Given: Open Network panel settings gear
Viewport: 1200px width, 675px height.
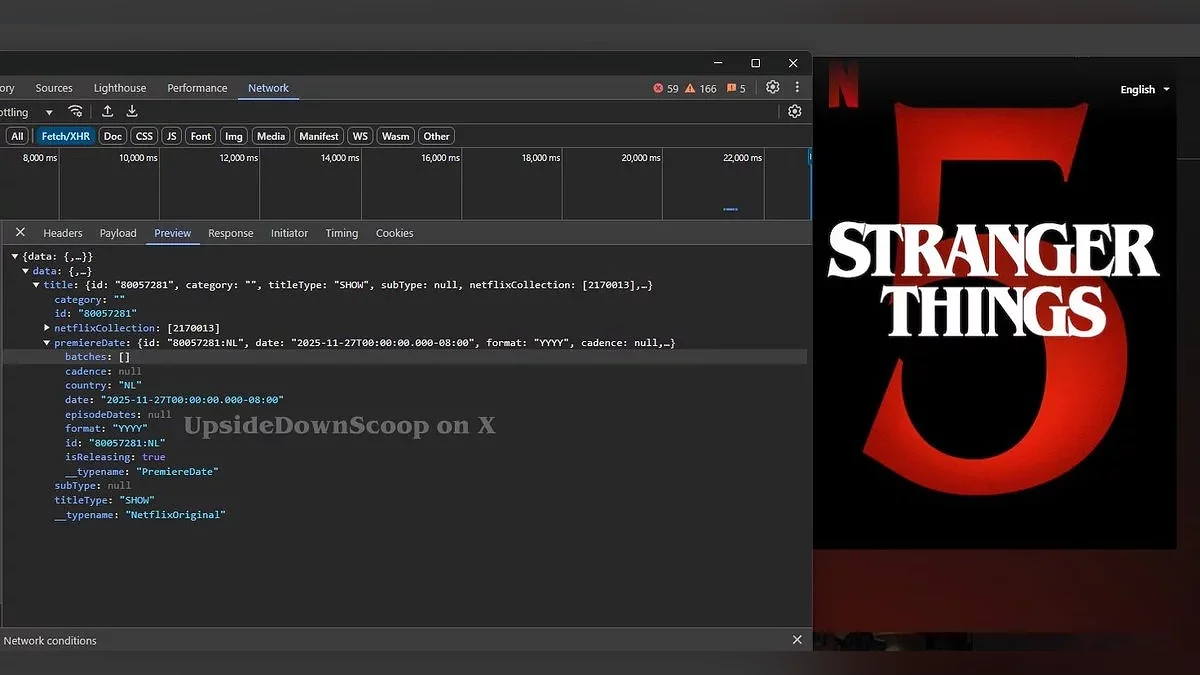Looking at the screenshot, I should [794, 112].
